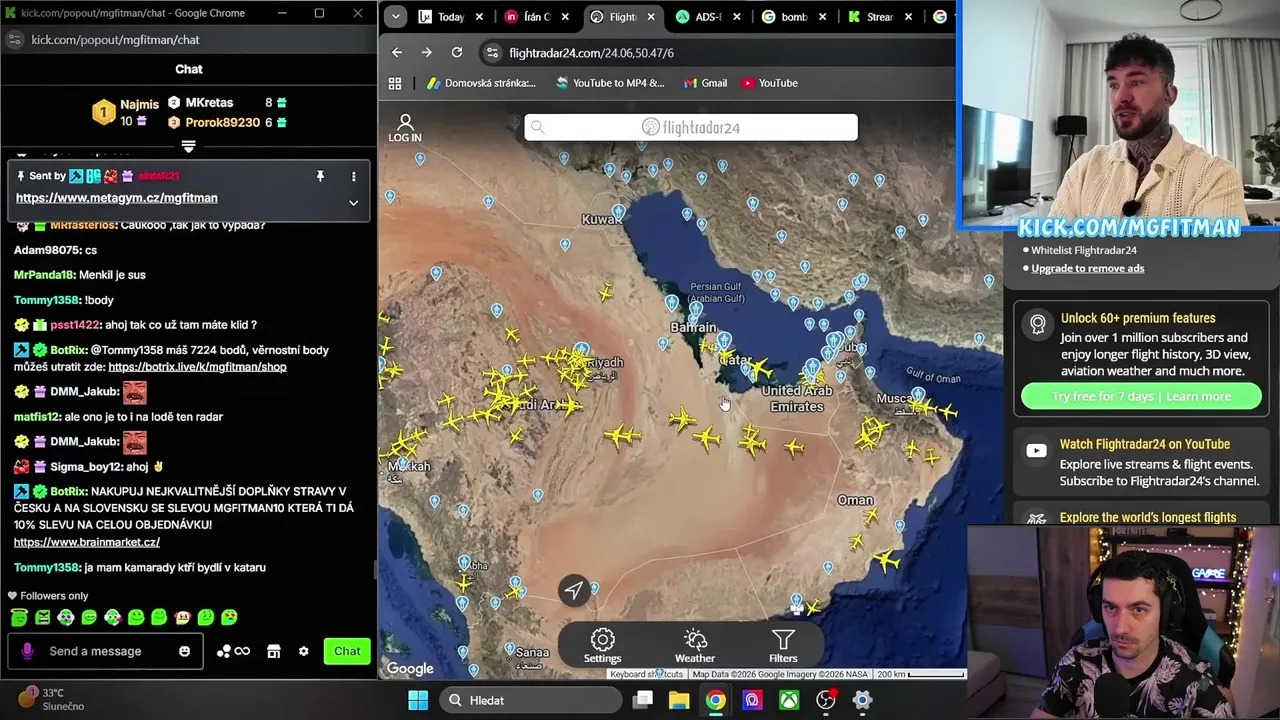Click the Keyboard shortcuts map link
The height and width of the screenshot is (720, 1280).
click(646, 674)
